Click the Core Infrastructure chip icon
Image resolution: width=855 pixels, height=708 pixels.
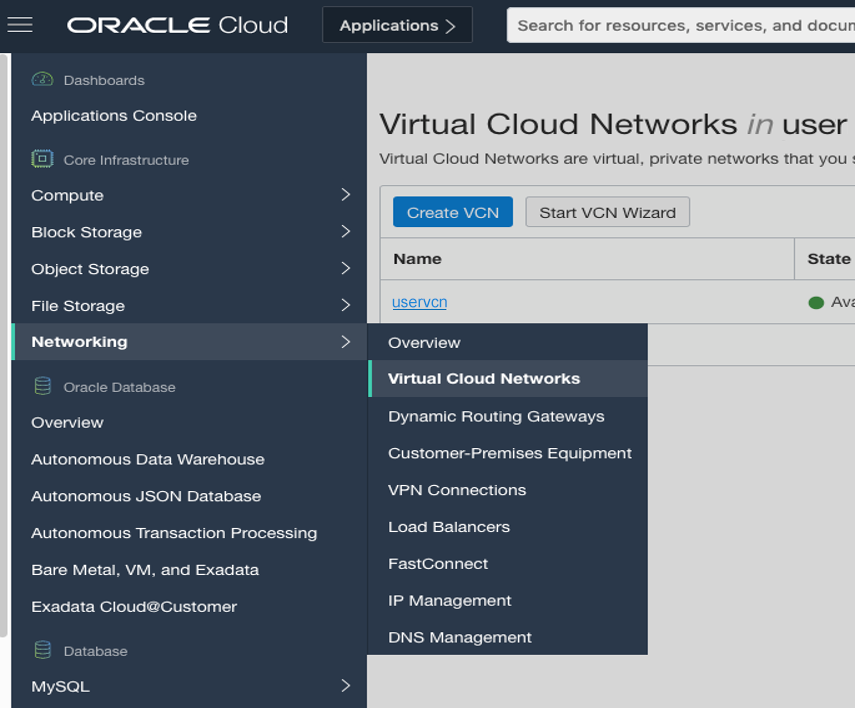pyautogui.click(x=42, y=159)
